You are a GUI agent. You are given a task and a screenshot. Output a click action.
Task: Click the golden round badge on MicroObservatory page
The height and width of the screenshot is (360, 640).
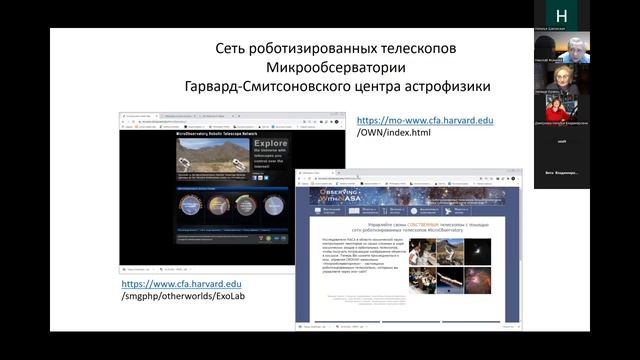point(219,205)
